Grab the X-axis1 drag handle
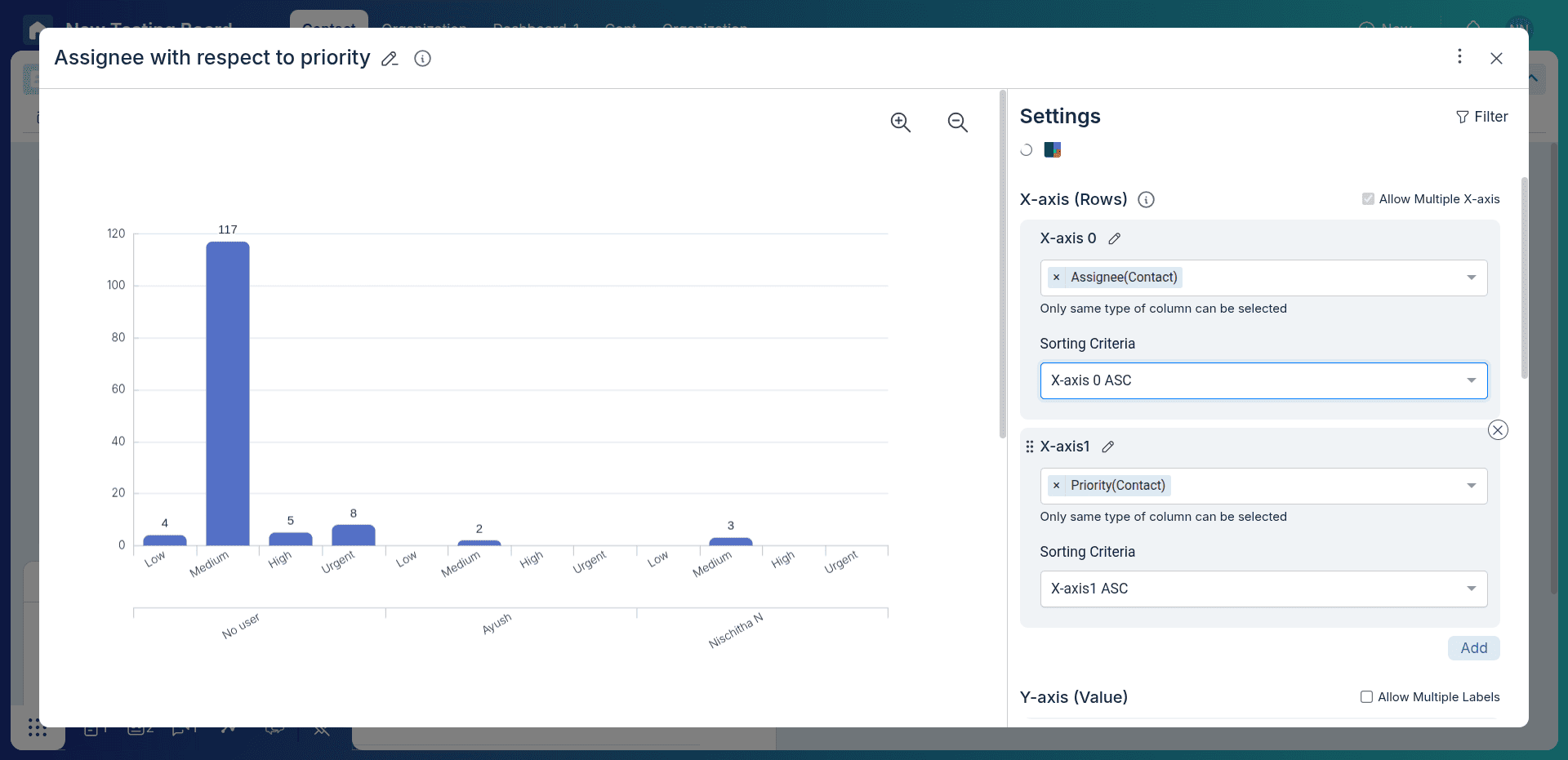Image resolution: width=1568 pixels, height=760 pixels. coord(1029,447)
